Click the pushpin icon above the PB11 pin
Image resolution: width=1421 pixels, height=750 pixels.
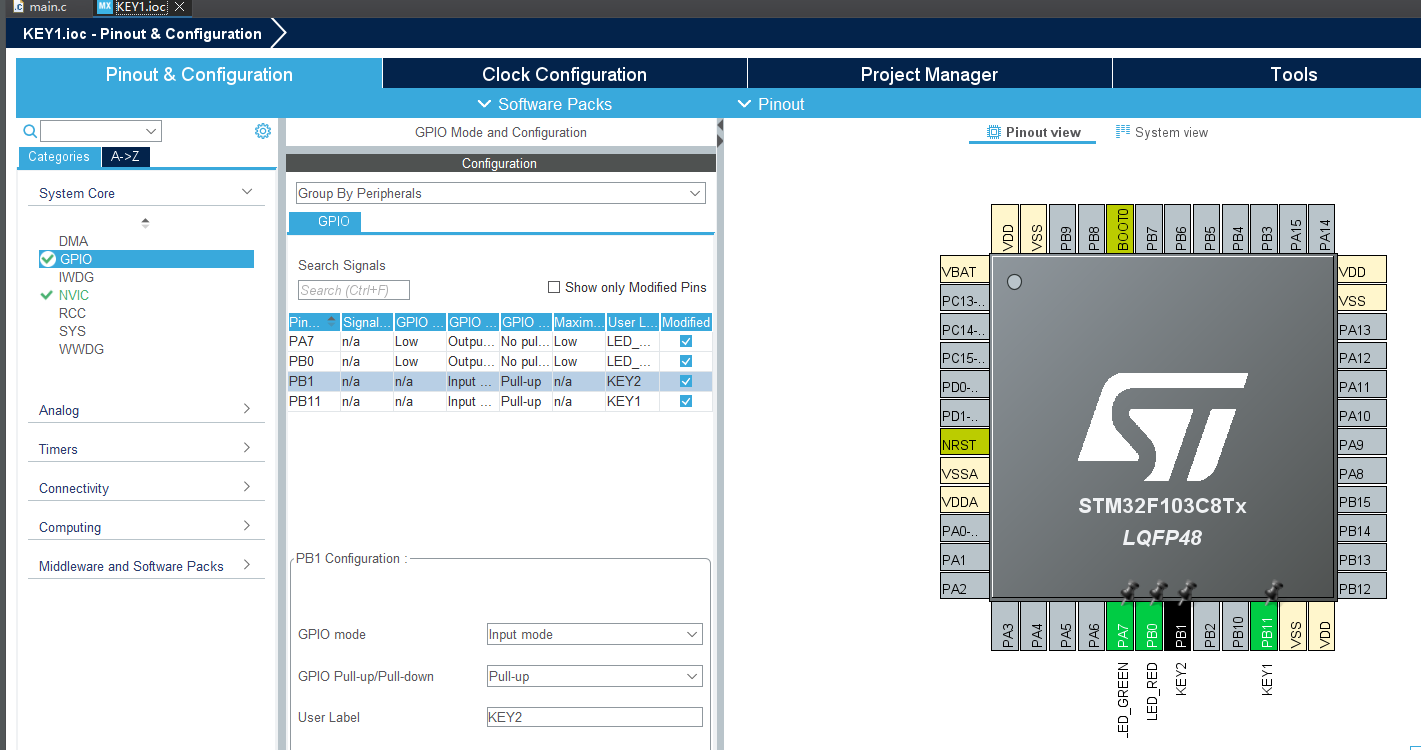click(x=1272, y=593)
